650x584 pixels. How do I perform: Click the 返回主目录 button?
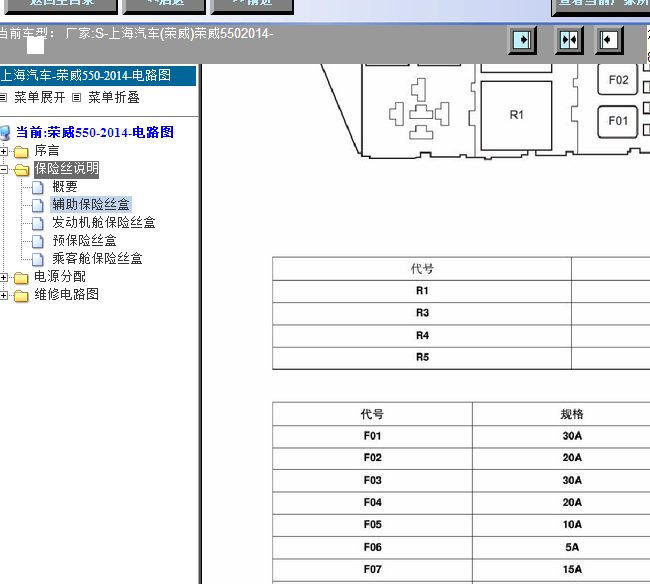point(61,6)
